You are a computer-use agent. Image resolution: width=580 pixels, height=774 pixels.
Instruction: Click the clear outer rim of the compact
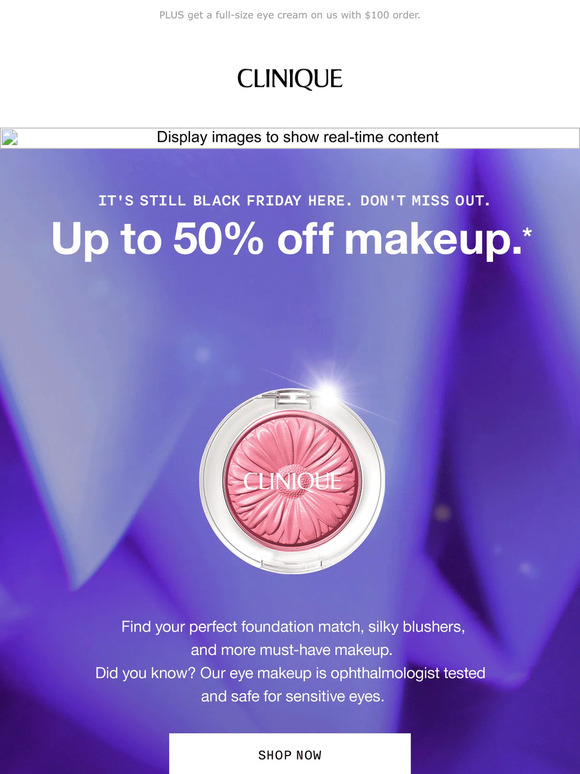click(211, 481)
